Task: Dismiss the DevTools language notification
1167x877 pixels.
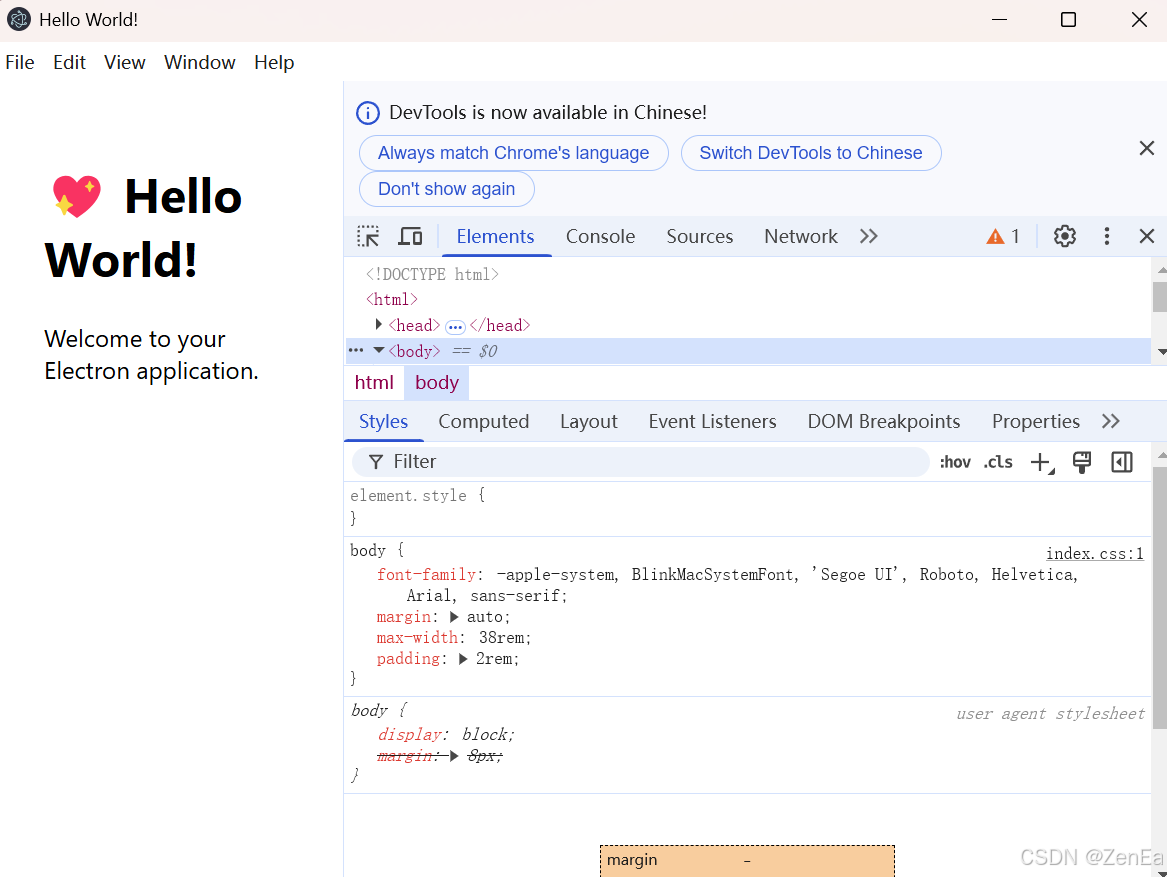Action: tap(1147, 148)
